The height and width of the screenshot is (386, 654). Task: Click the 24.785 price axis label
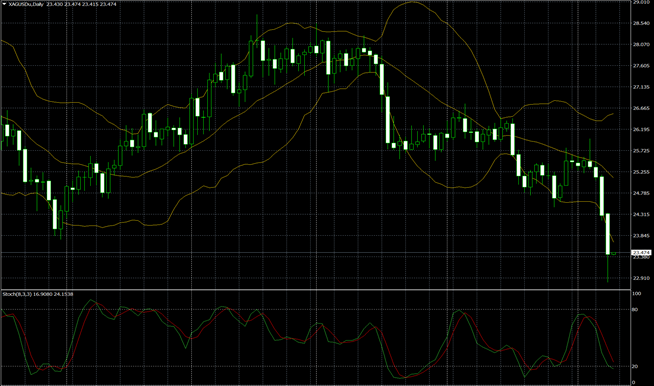(641, 193)
